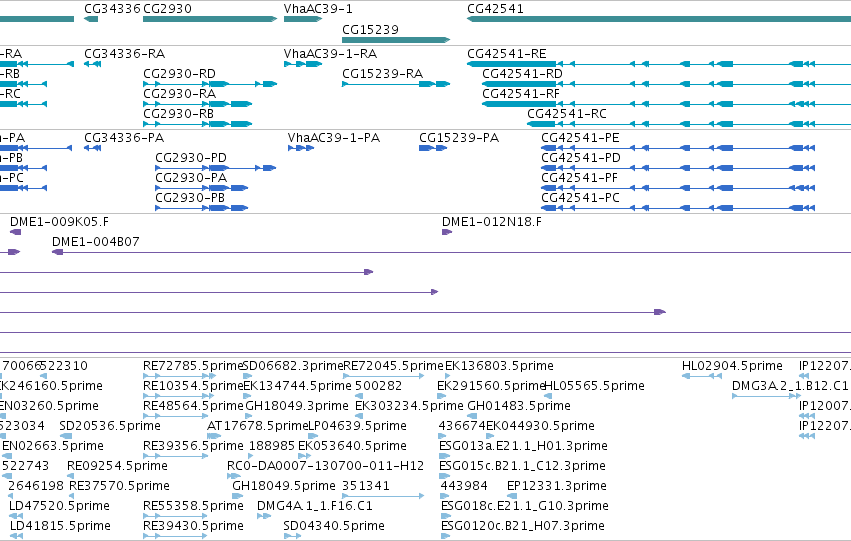Image resolution: width=851 pixels, height=541 pixels.
Task: Select EST HL02904.5prime
Action: click(x=732, y=366)
